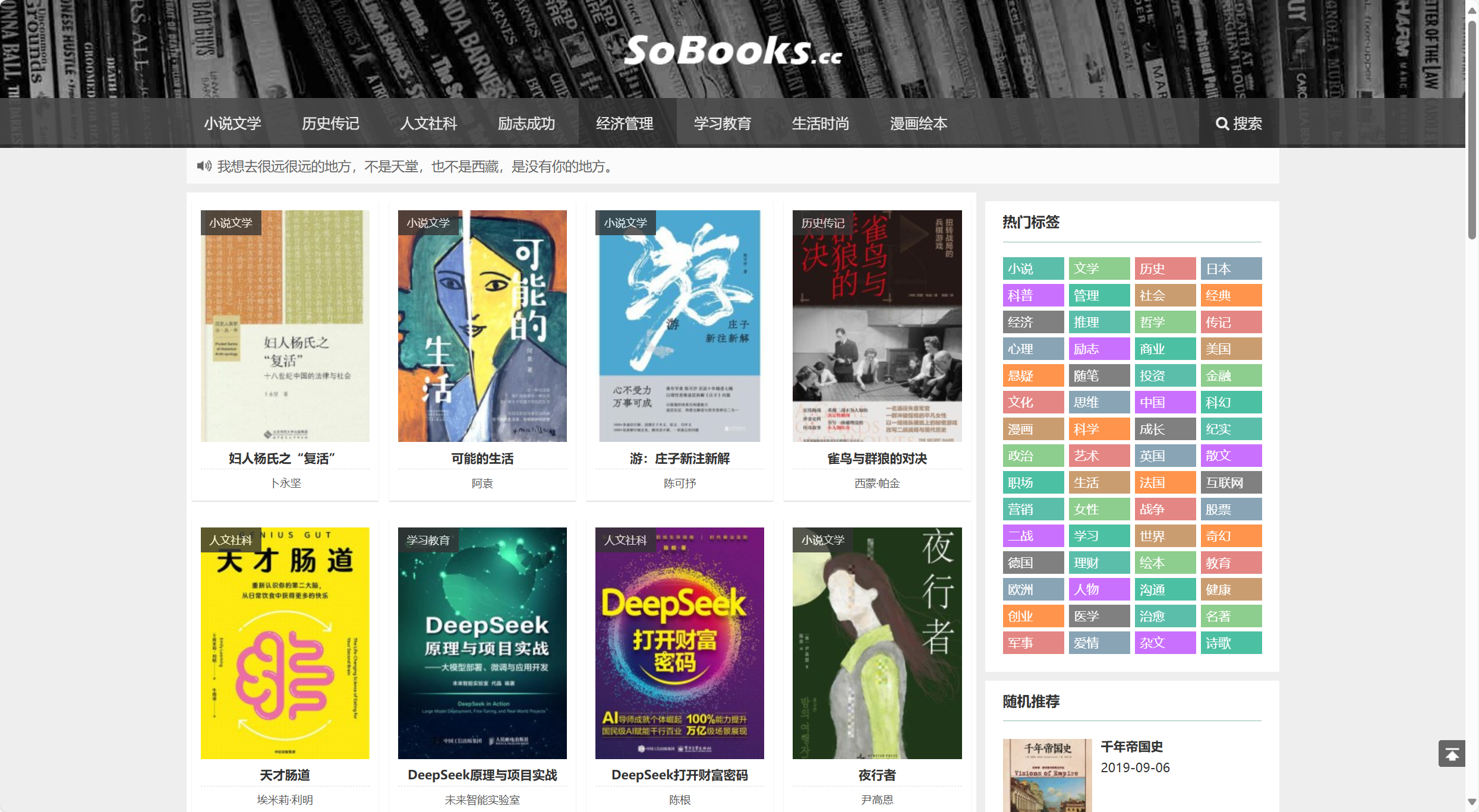Select the 创业 tag
This screenshot has height=812, width=1479.
pyautogui.click(x=1033, y=616)
